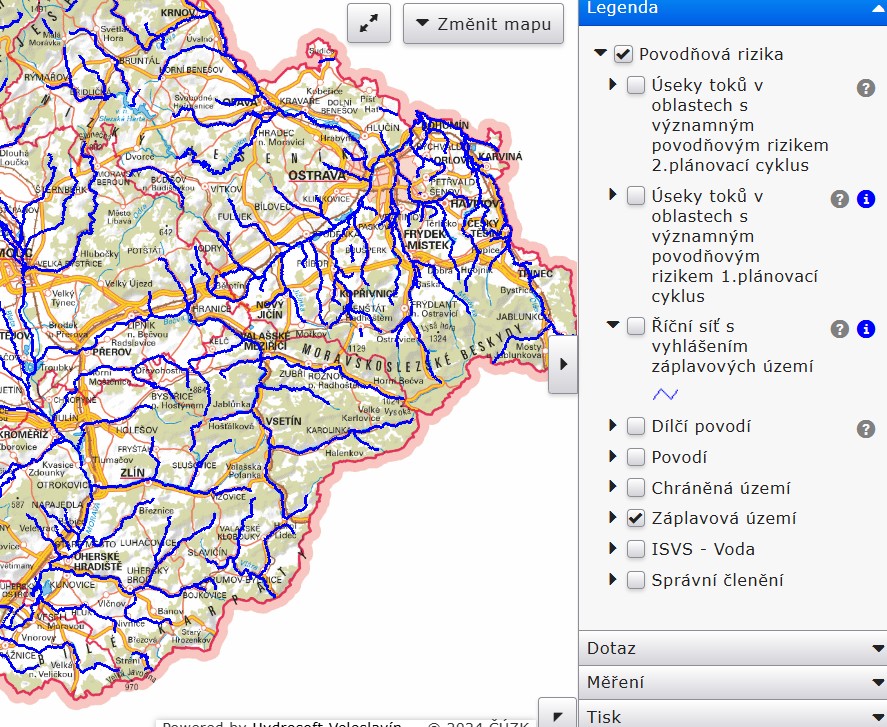Expand the ISVS - Voda layer group
This screenshot has height=727, width=887.
613,549
